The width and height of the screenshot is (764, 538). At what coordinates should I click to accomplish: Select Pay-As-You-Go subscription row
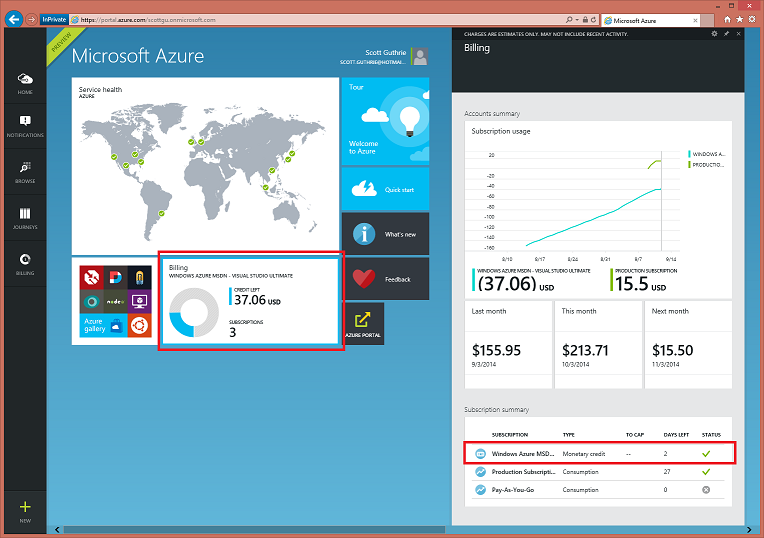pos(599,490)
